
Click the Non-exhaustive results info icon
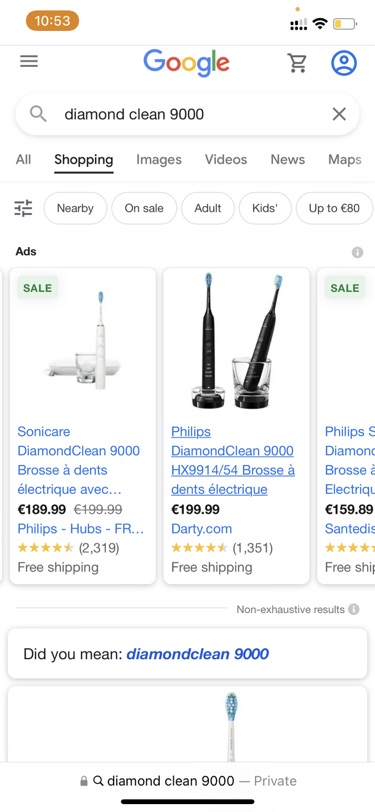pyautogui.click(x=354, y=609)
